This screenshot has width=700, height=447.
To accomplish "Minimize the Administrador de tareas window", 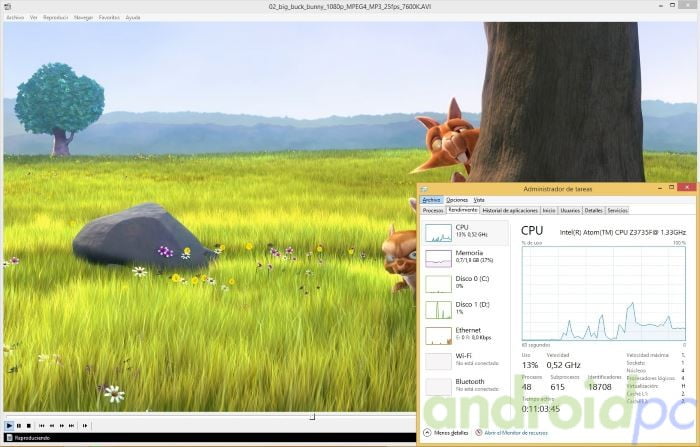I will pyautogui.click(x=660, y=188).
